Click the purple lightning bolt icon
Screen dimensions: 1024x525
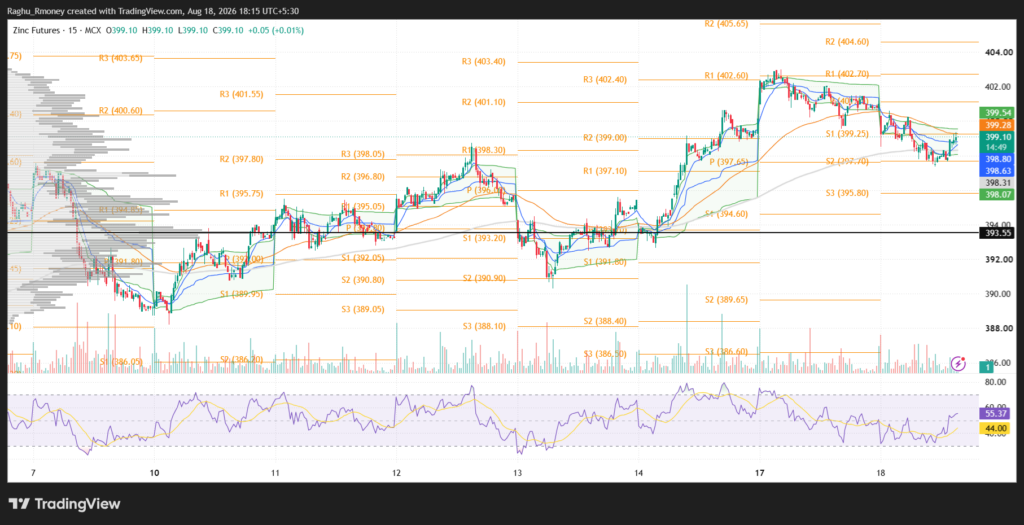[959, 363]
